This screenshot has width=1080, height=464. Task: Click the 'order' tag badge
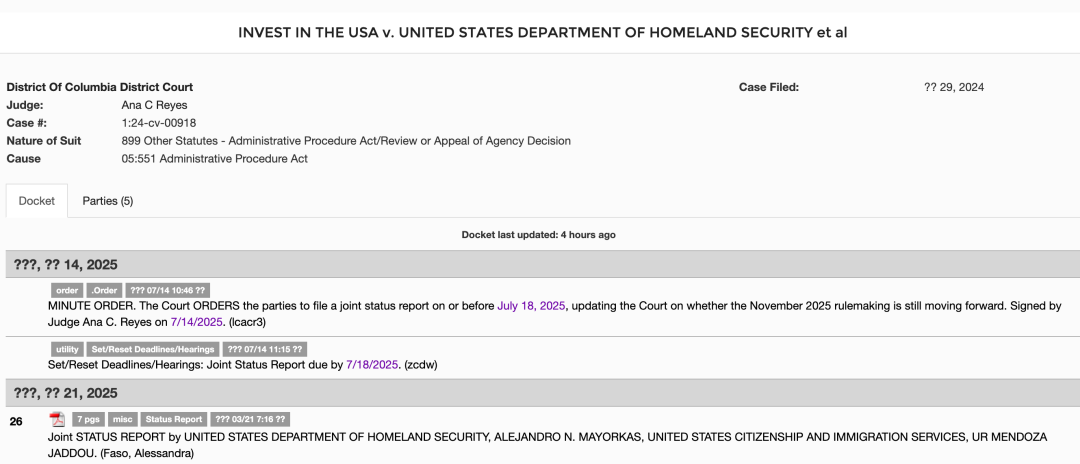67,291
